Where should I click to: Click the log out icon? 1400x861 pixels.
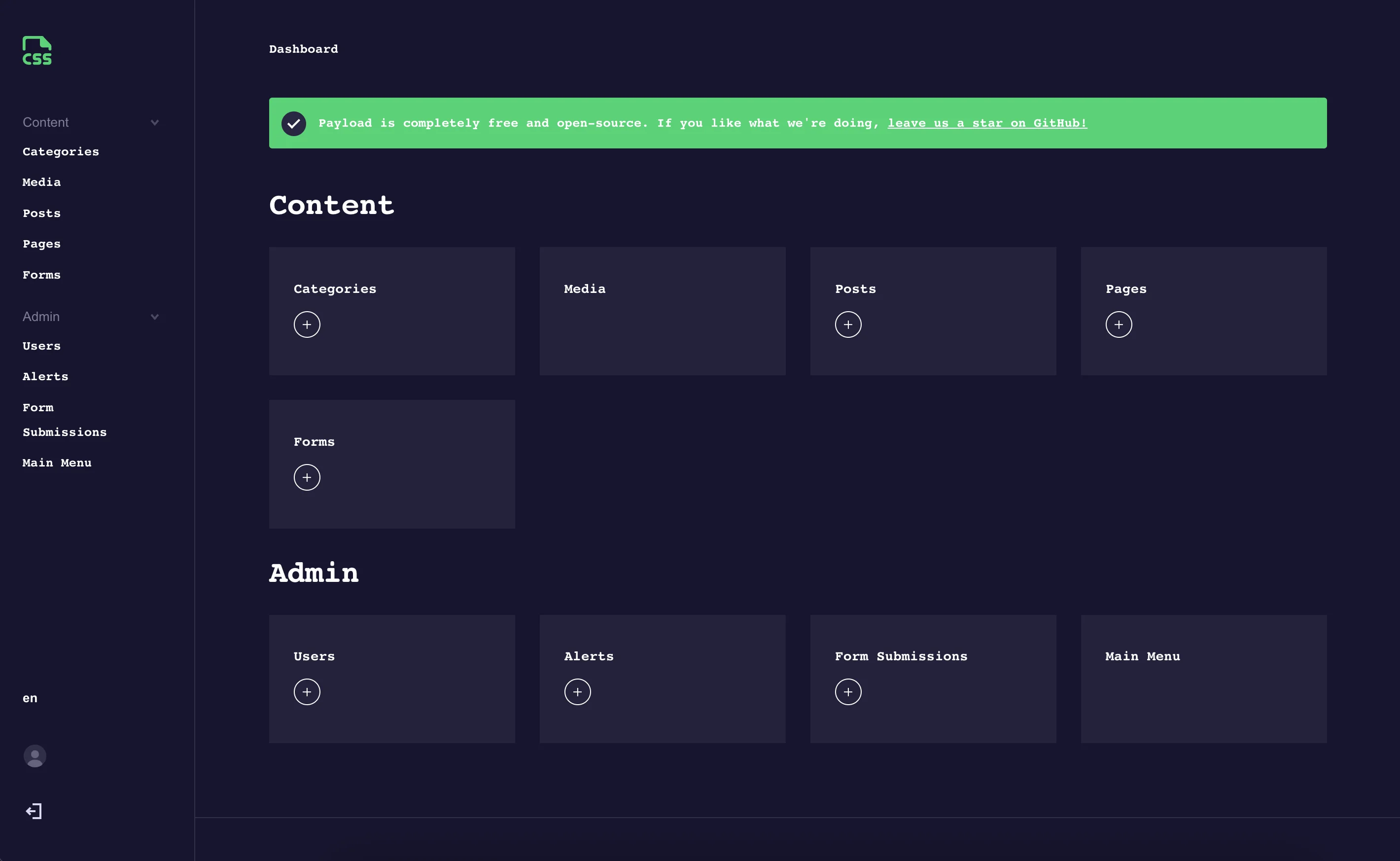pyautogui.click(x=34, y=811)
